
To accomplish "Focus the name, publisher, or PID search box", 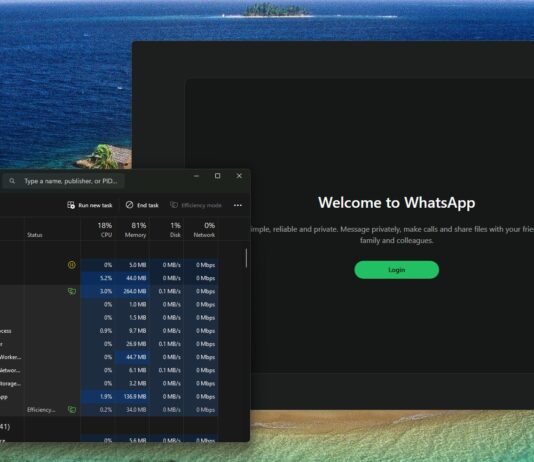I will [x=63, y=181].
